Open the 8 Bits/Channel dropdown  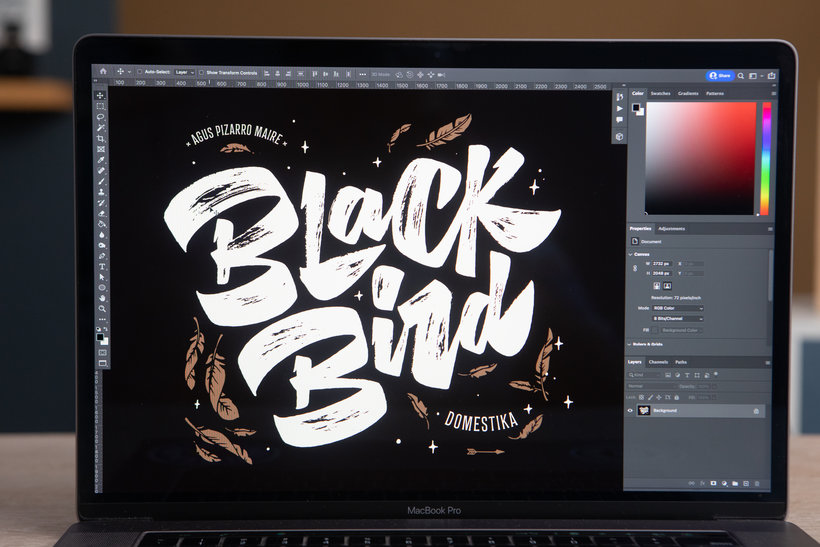678,318
